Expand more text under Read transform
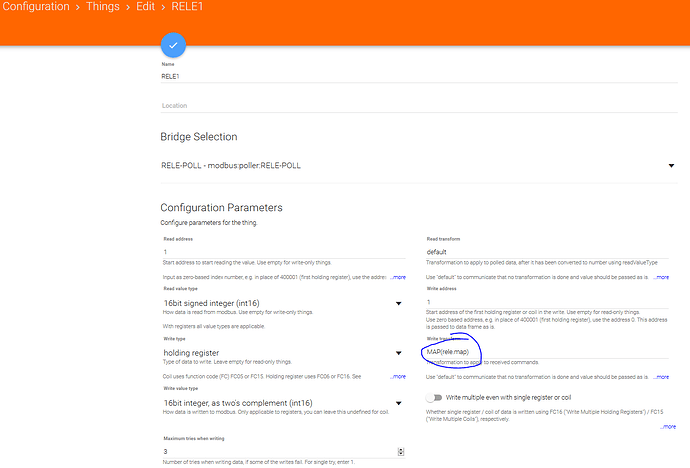Screen dimensions: 690x468 [662, 277]
